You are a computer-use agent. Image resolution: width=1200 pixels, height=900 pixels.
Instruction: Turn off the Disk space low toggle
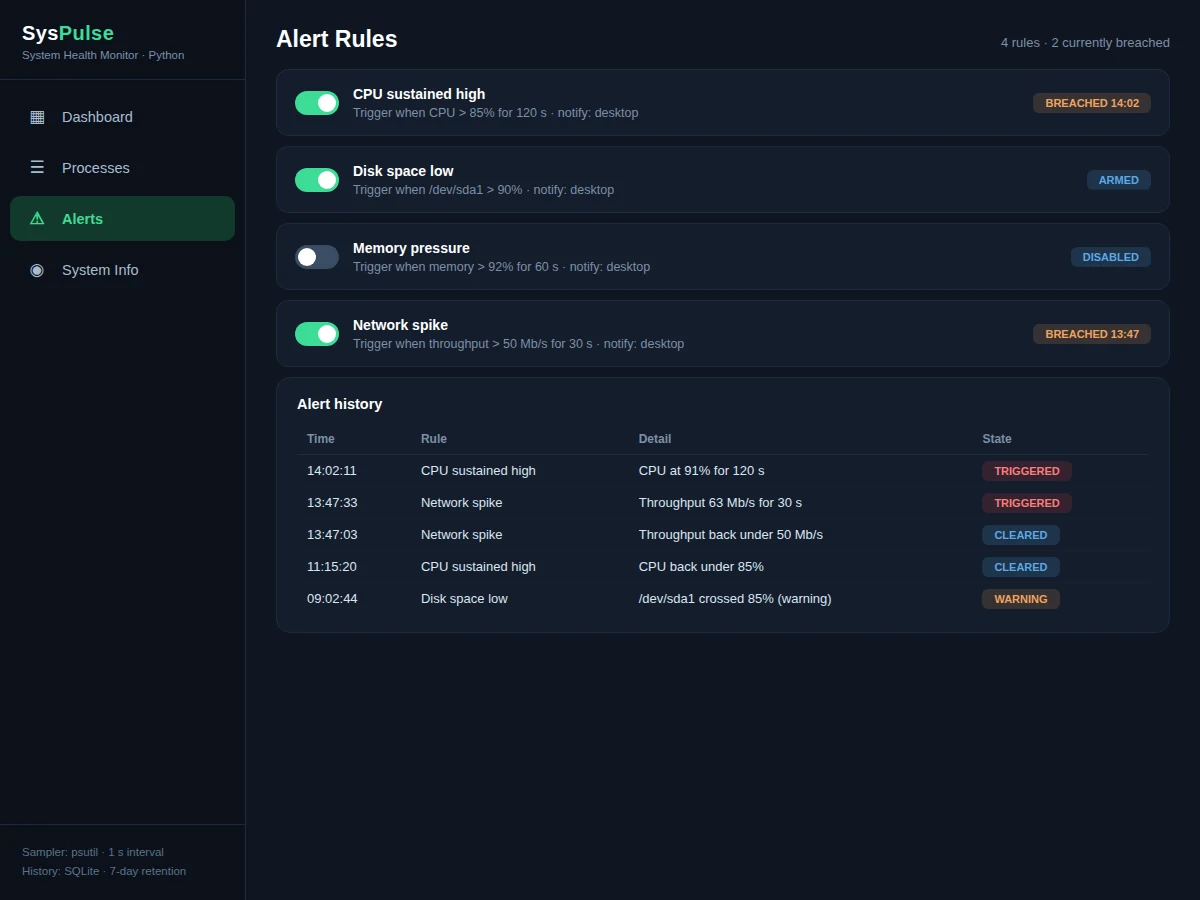pos(317,180)
